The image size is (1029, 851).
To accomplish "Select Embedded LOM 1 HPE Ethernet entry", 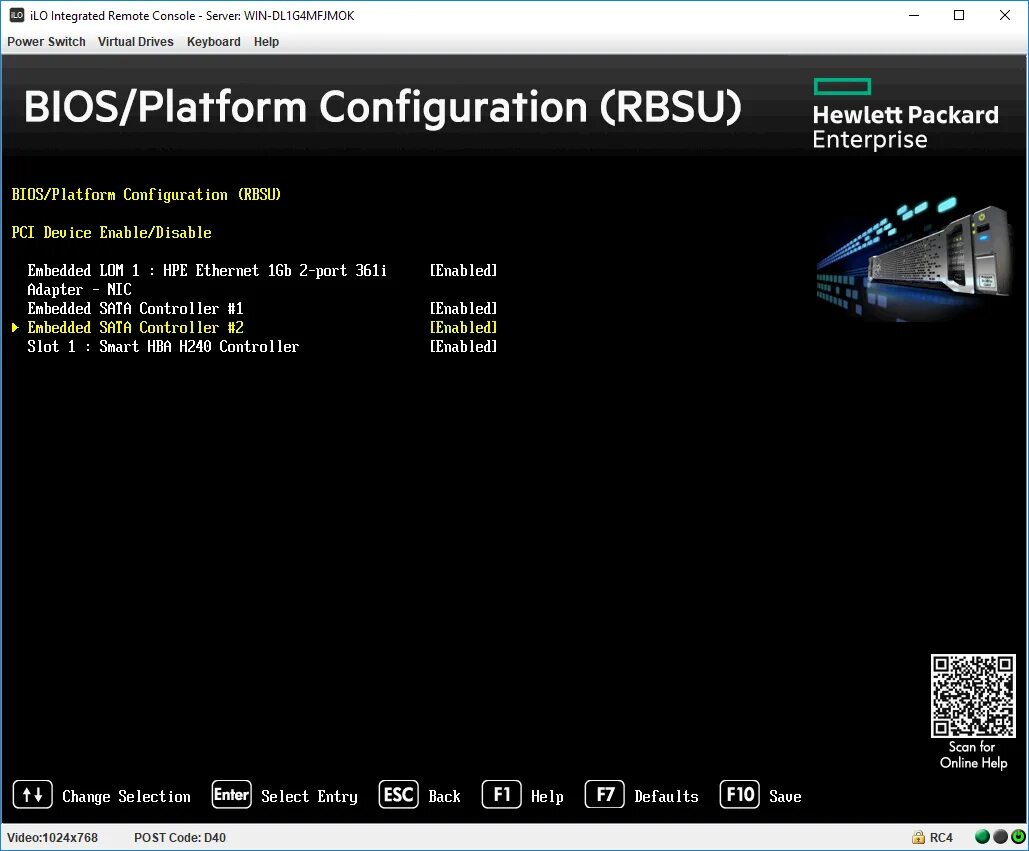I will 207,280.
